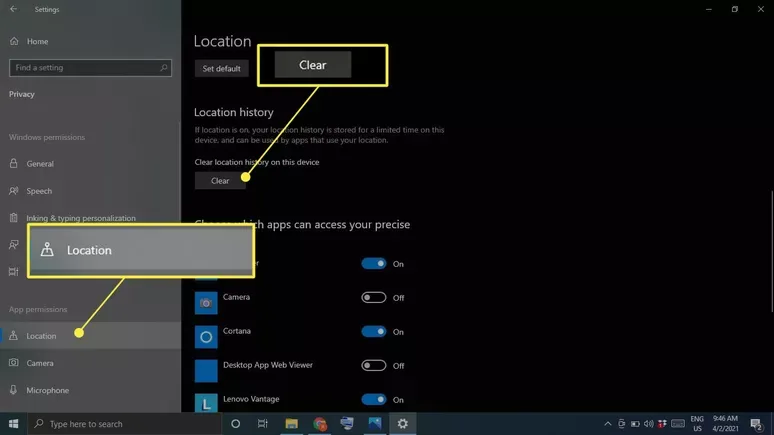Click the Location history heading

click(x=233, y=112)
